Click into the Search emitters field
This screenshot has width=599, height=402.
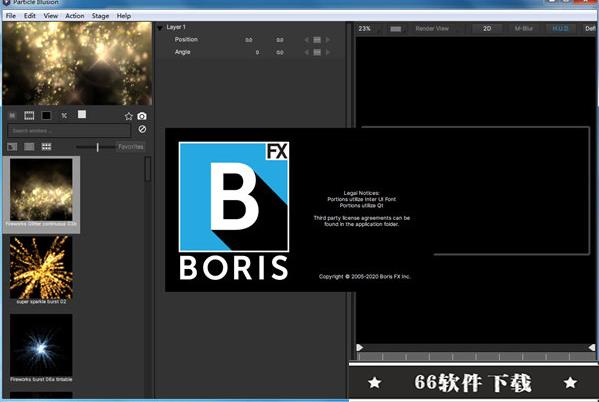(69, 131)
